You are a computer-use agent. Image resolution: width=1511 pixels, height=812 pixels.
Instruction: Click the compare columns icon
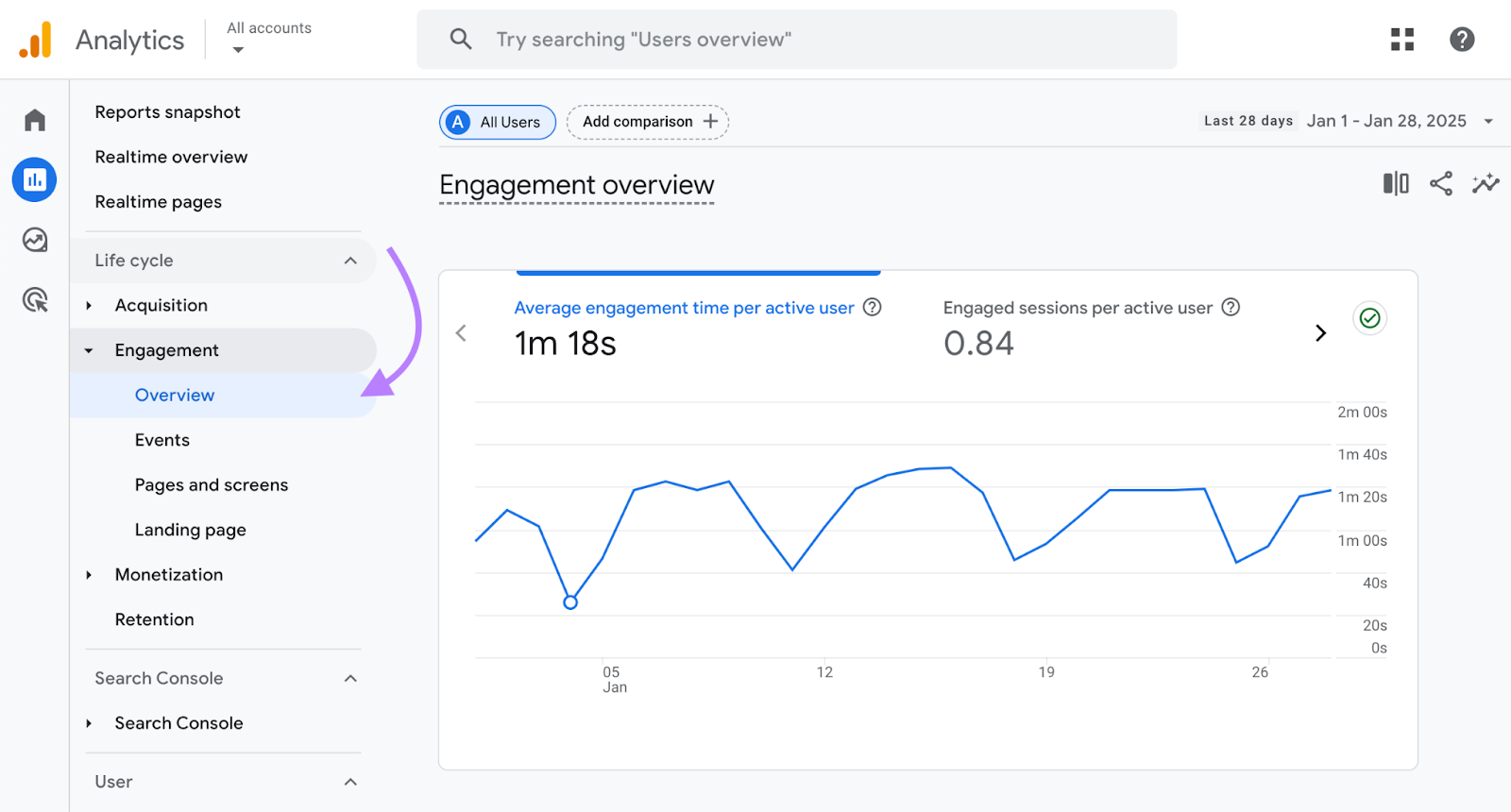point(1395,183)
